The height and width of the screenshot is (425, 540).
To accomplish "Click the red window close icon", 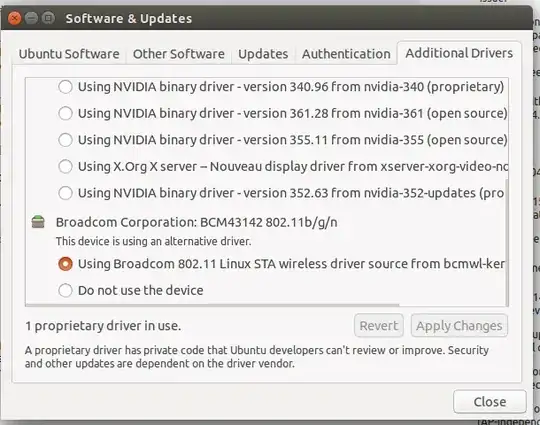I will click(x=14, y=18).
